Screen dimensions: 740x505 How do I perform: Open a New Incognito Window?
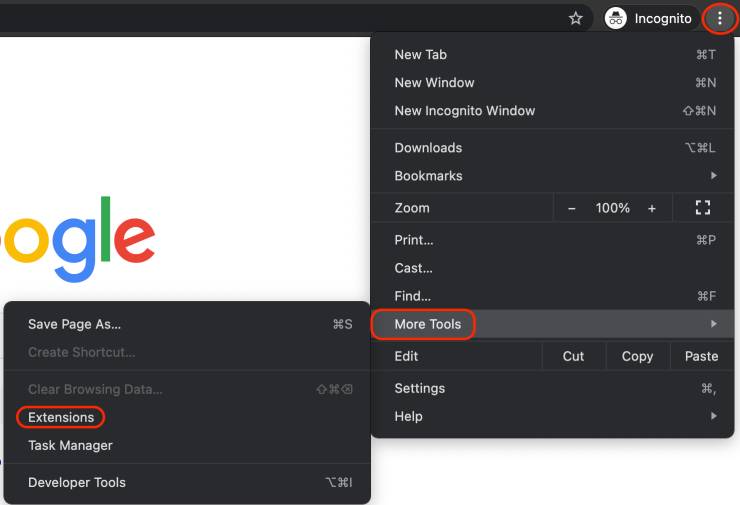tap(464, 111)
